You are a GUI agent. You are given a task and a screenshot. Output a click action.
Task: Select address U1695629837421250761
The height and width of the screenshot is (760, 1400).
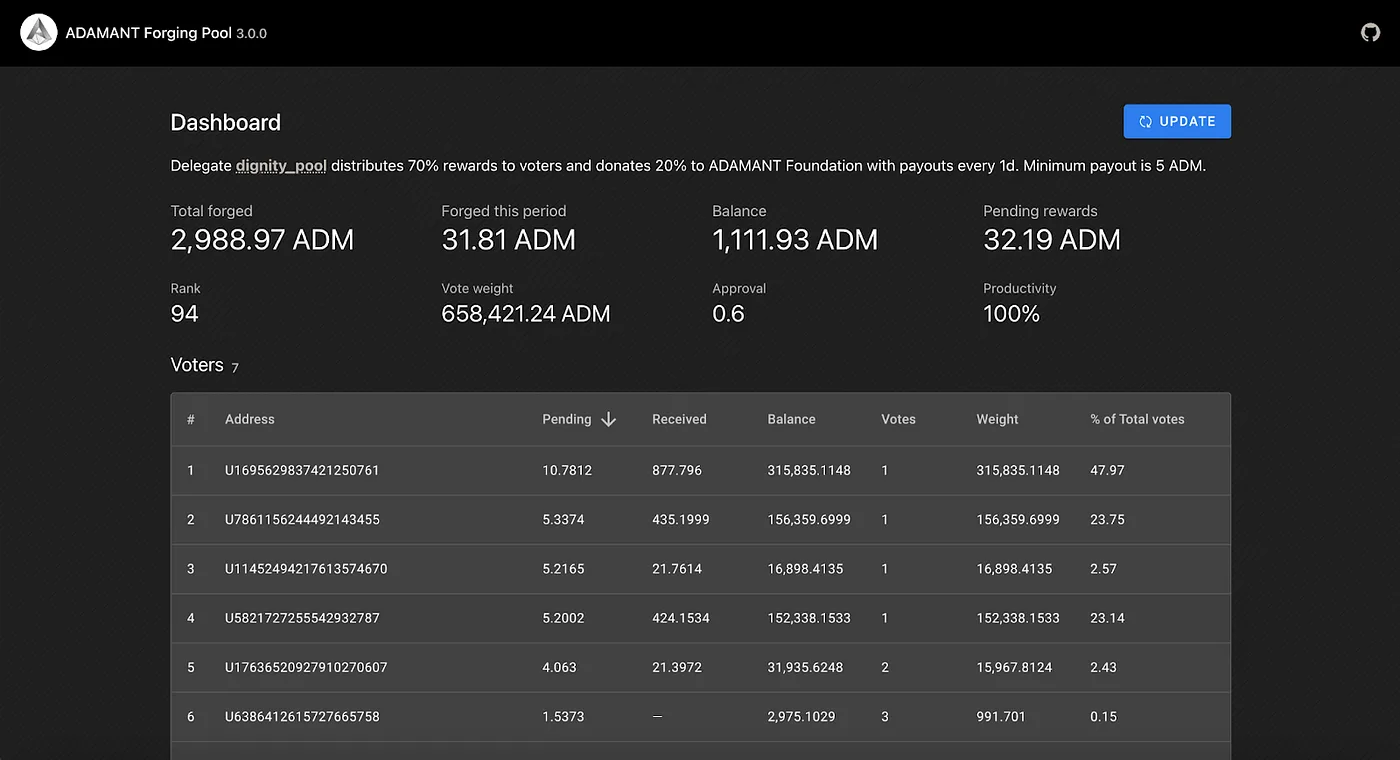tap(302, 470)
